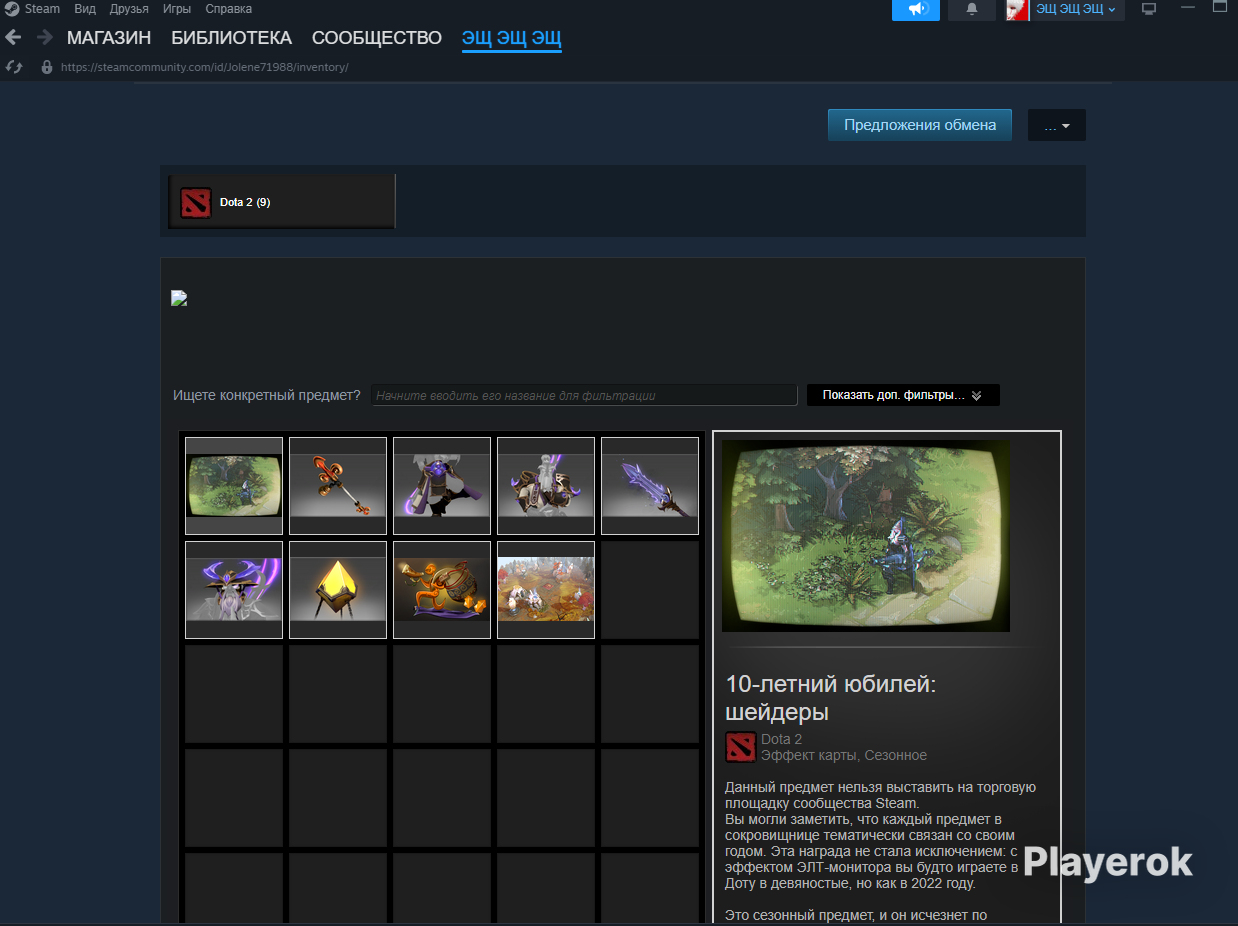The image size is (1238, 926).
Task: Open the Вид menu
Action: (85, 9)
